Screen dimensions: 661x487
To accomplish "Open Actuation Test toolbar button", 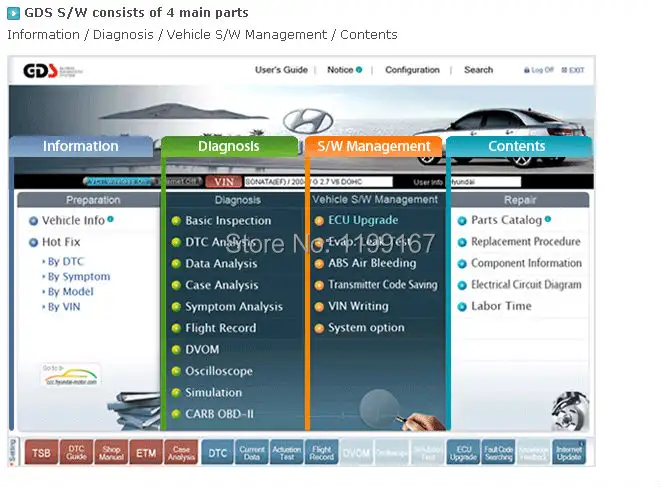I will tap(287, 453).
